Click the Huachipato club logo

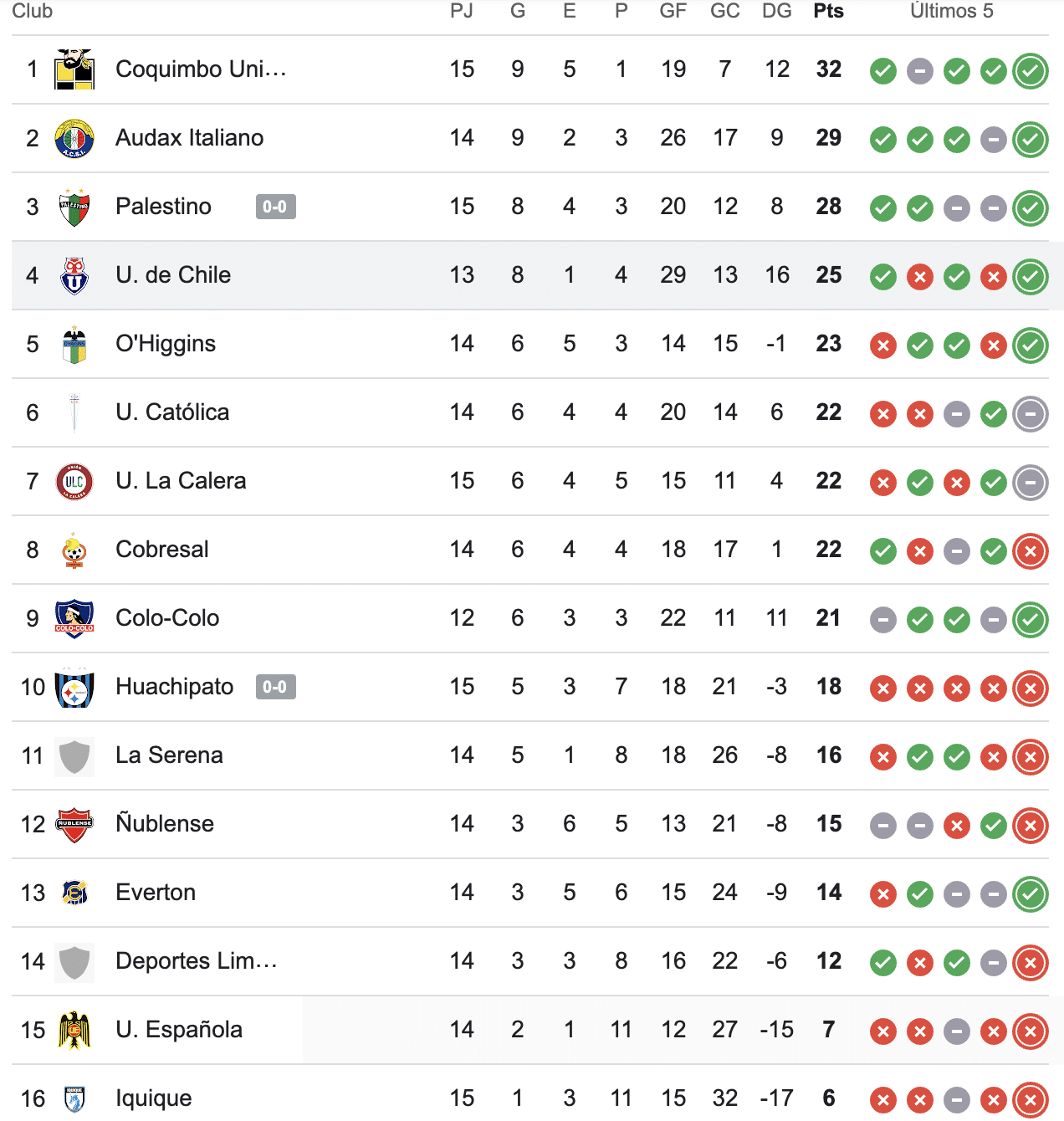[74, 687]
